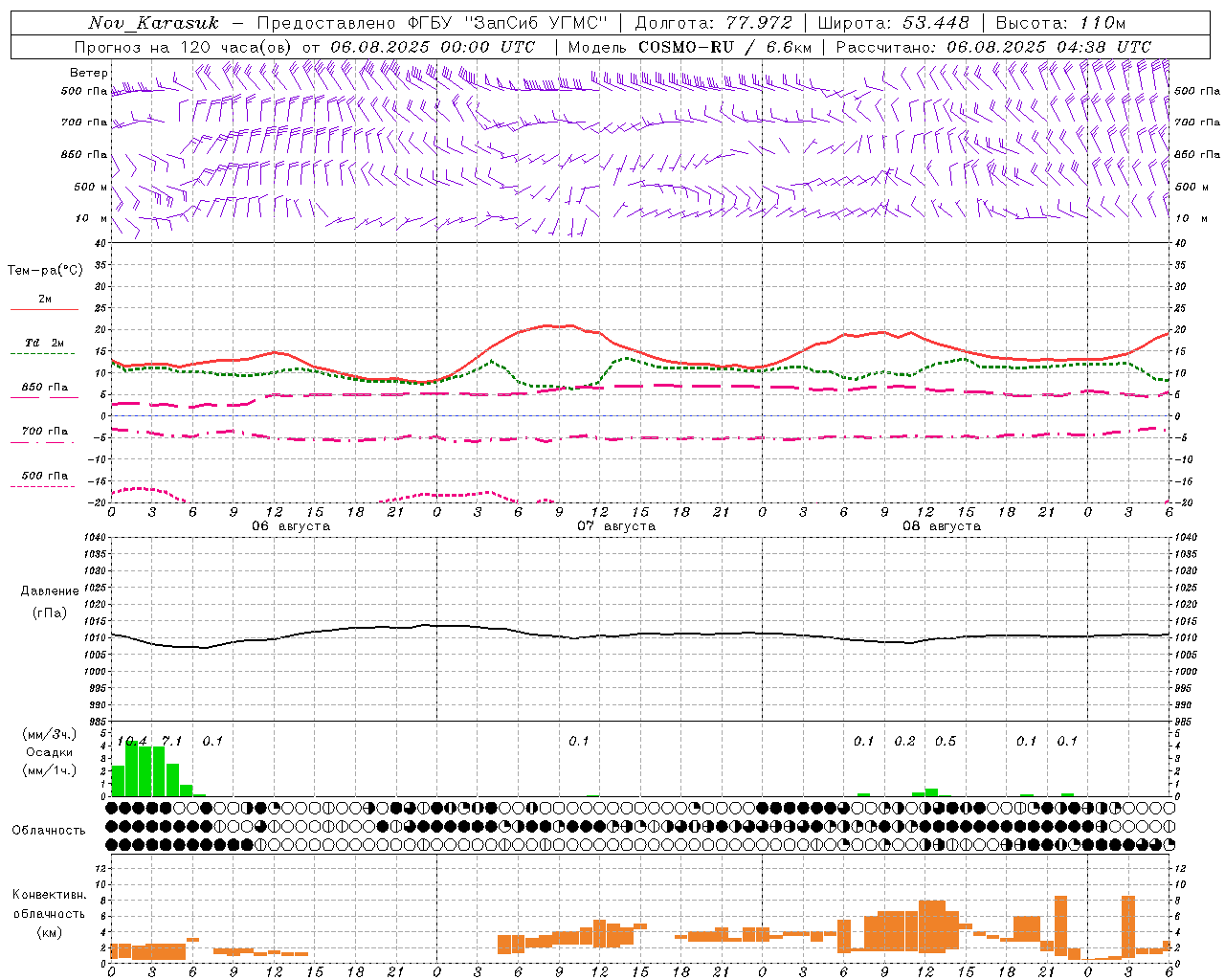Click the "Облачность" cloud cover label

point(49,831)
